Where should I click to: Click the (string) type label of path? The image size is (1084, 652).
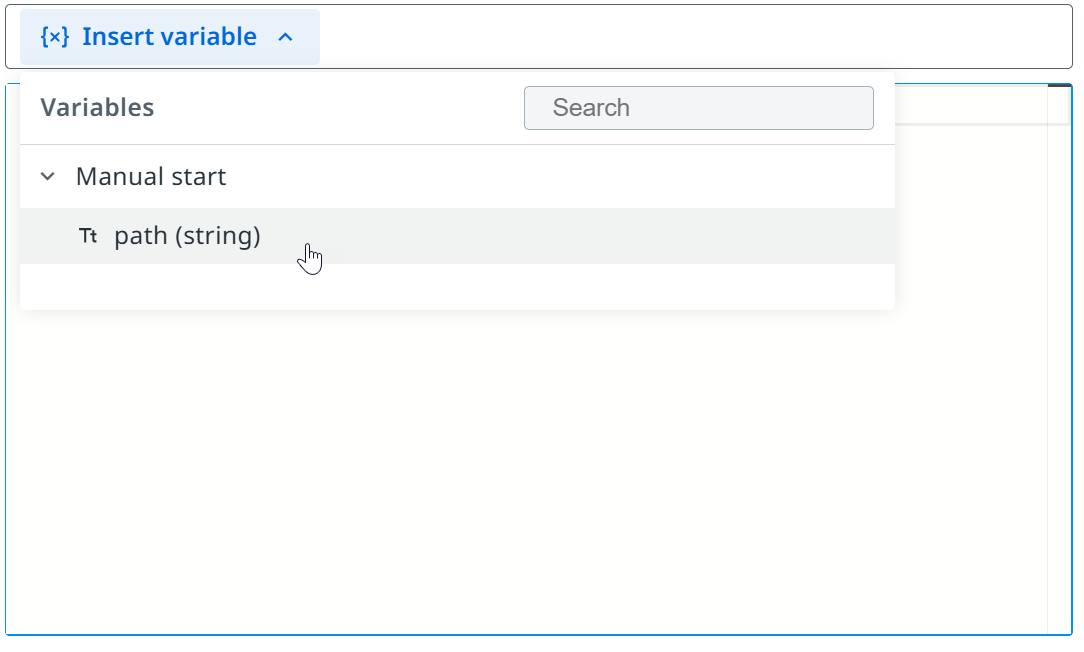click(x=218, y=236)
